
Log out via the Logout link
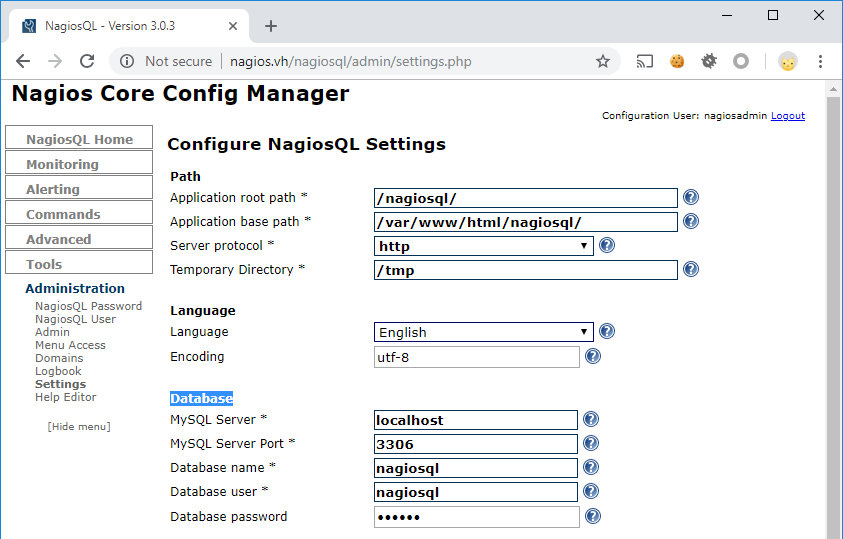pyautogui.click(x=788, y=116)
